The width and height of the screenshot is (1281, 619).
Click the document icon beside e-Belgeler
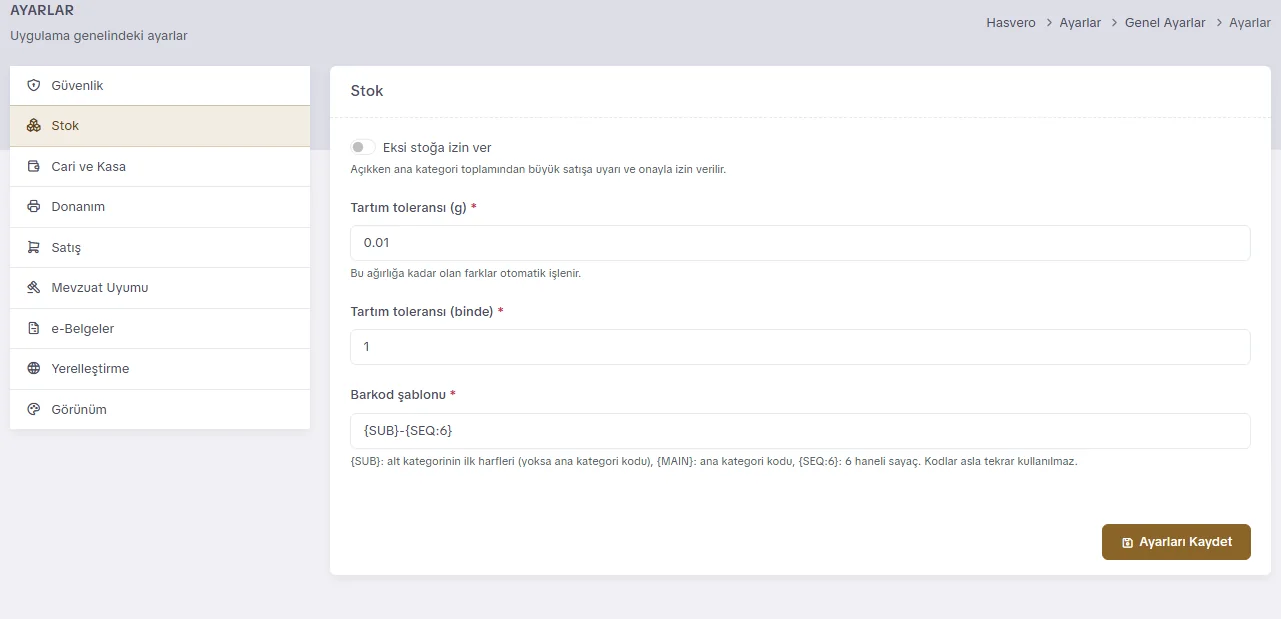[x=33, y=329]
